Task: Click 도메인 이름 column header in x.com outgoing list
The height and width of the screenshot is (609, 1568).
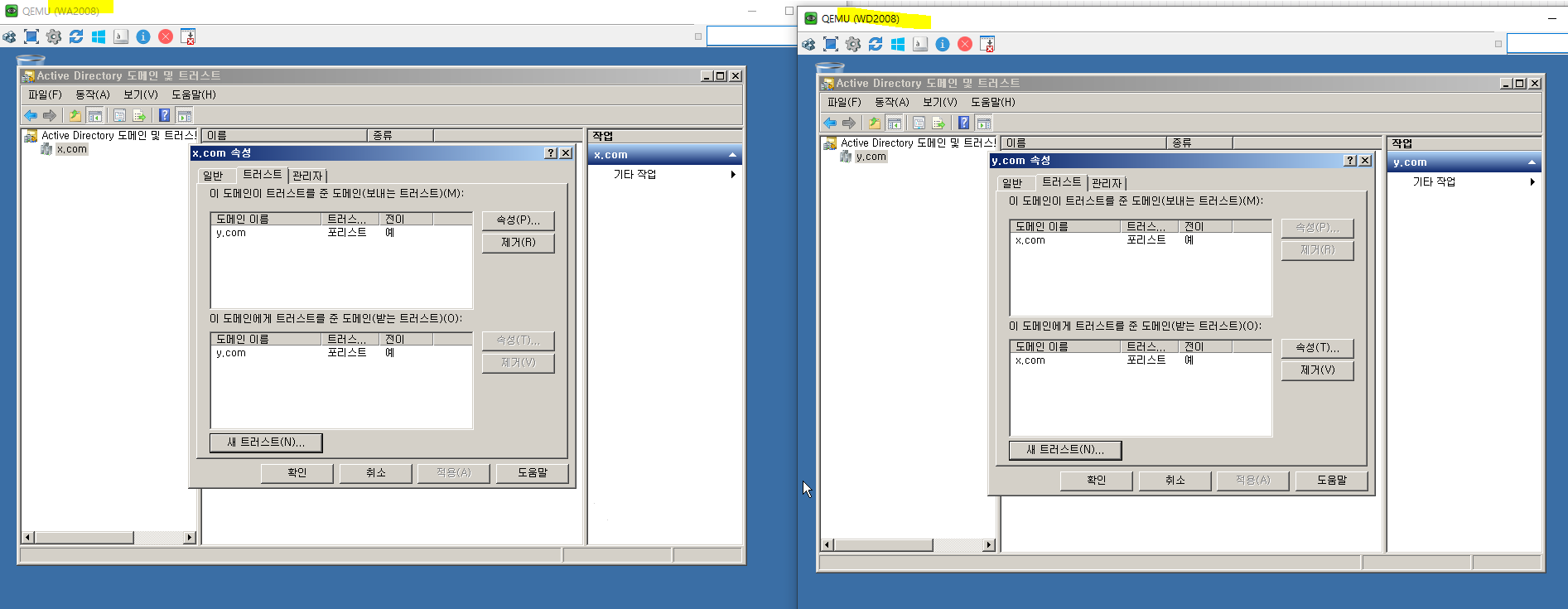Action: tap(267, 219)
